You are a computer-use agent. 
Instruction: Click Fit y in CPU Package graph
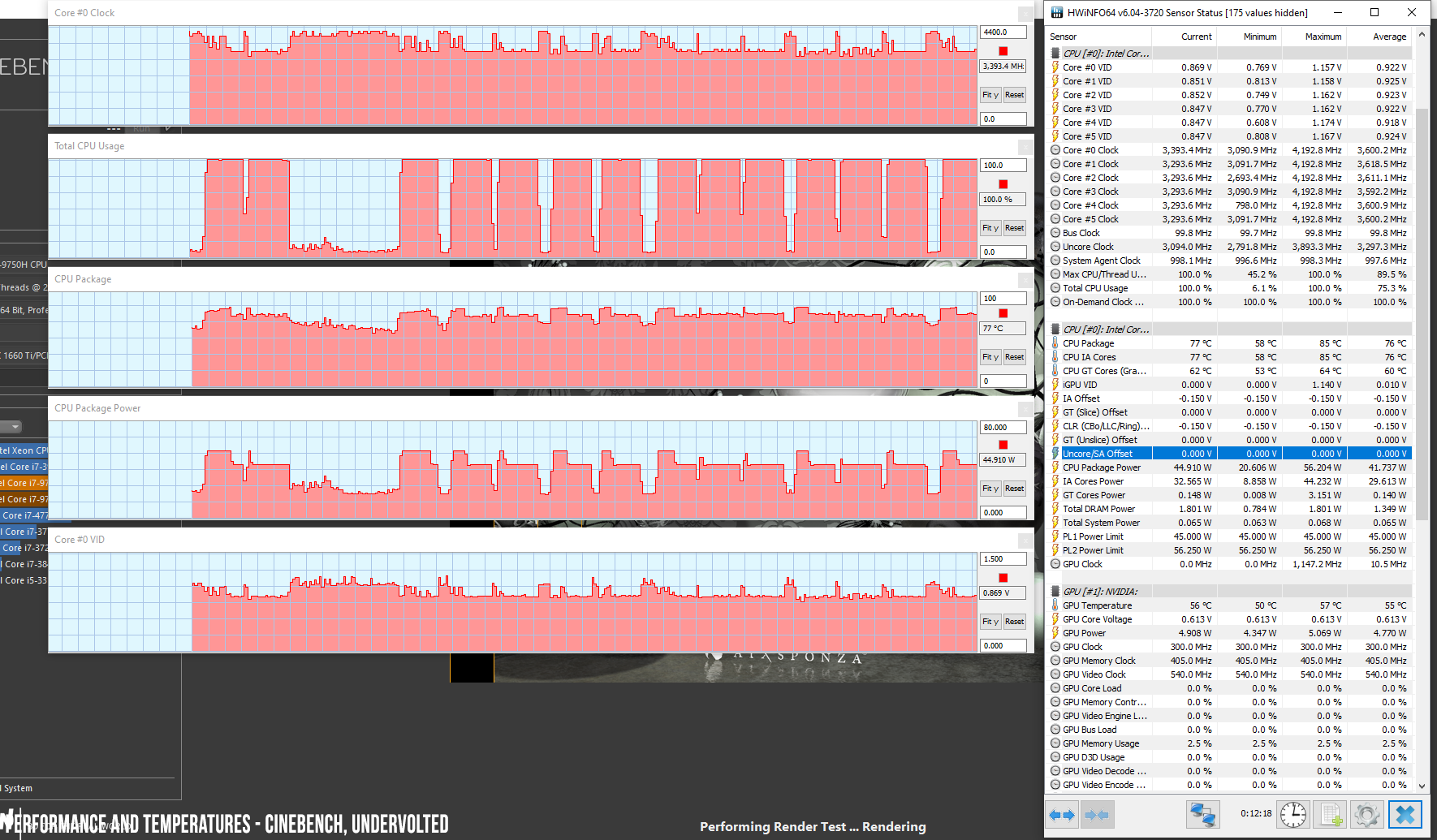point(990,357)
